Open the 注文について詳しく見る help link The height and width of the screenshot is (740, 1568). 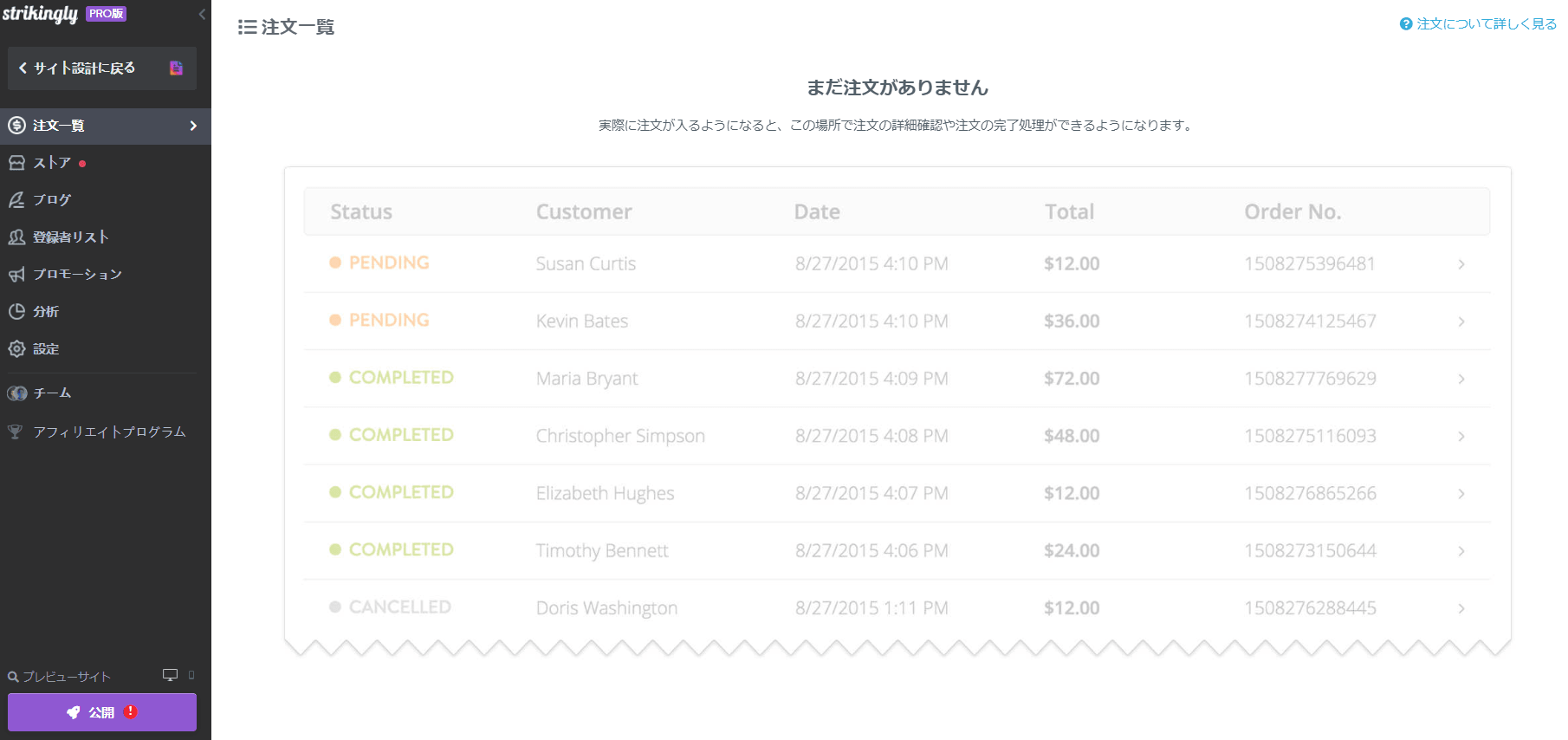1479,24
